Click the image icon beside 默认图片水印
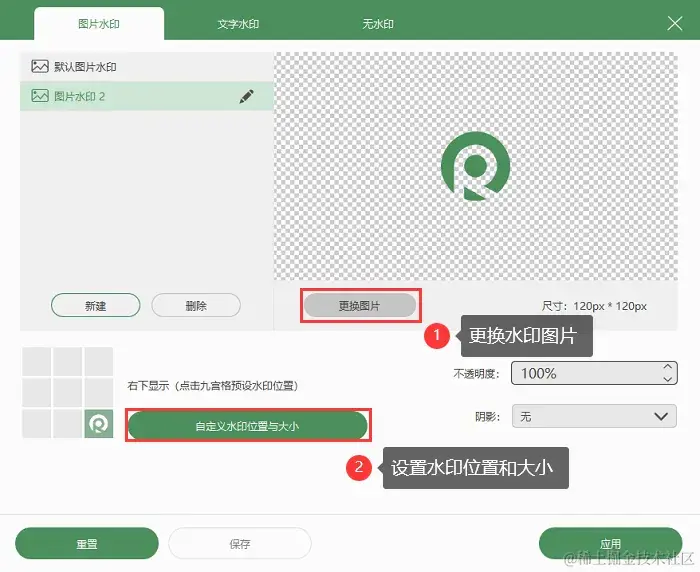Image resolution: width=700 pixels, height=572 pixels. click(40, 66)
